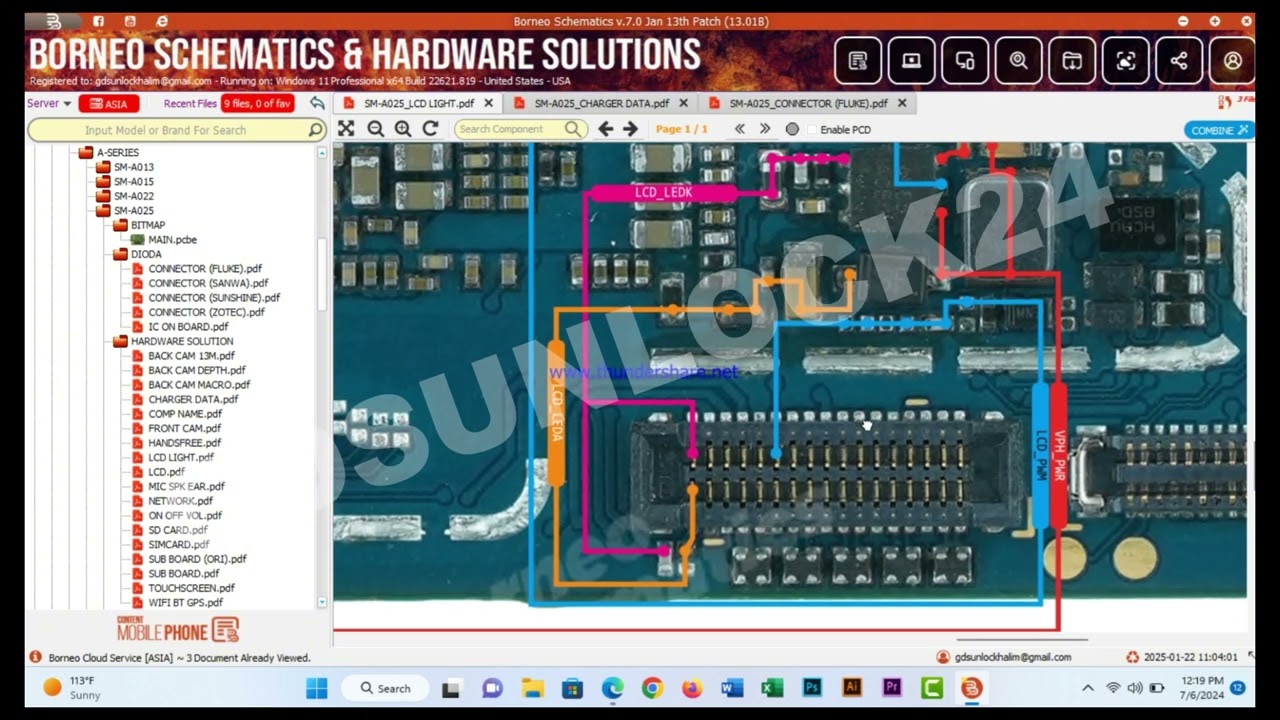Open Windows Start menu
This screenshot has width=1280, height=720.
(x=316, y=688)
